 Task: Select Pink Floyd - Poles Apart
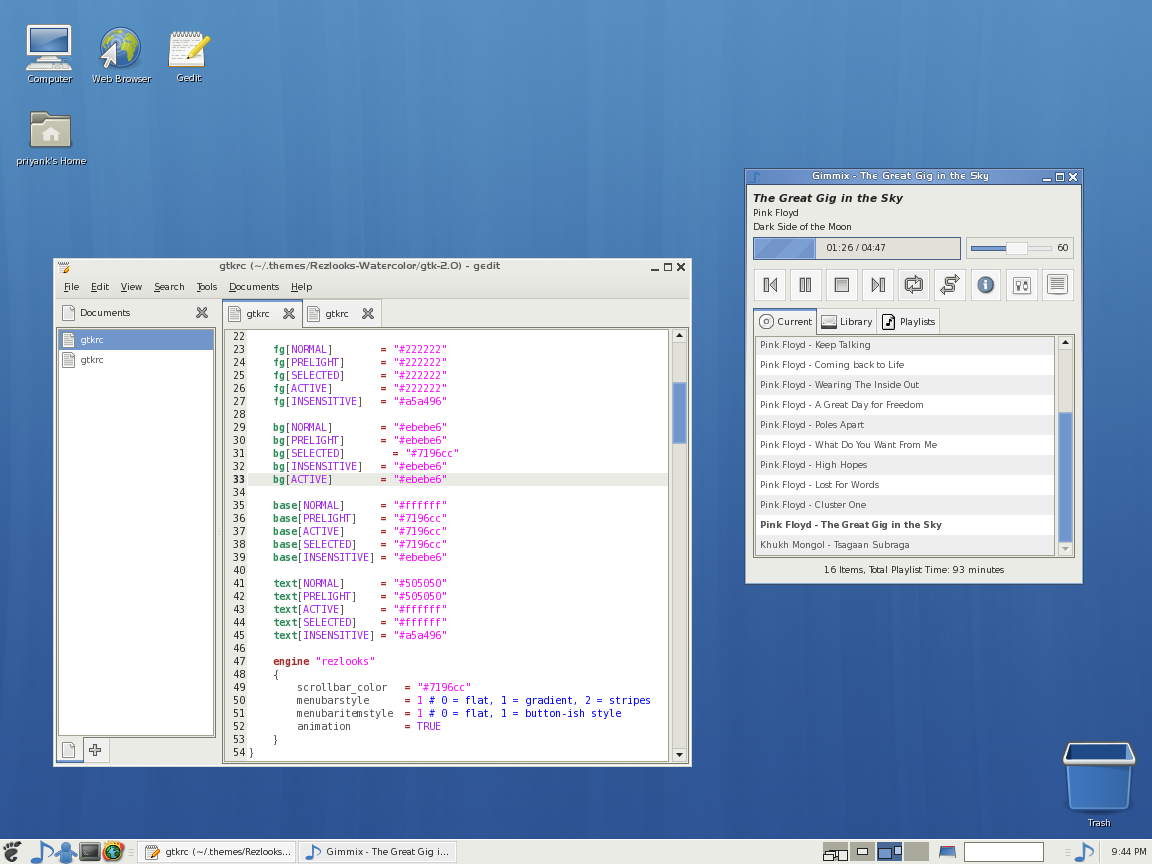click(904, 425)
